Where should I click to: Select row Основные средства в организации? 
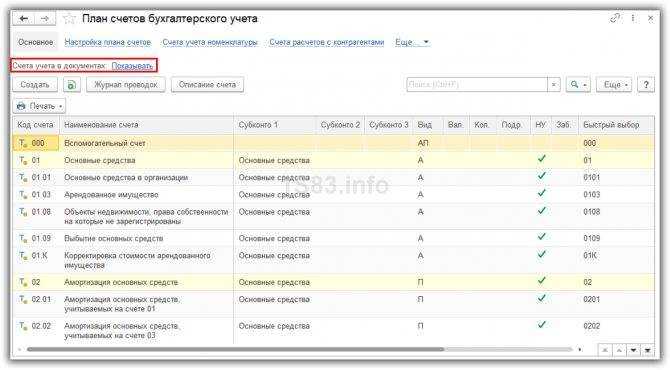coord(333,177)
